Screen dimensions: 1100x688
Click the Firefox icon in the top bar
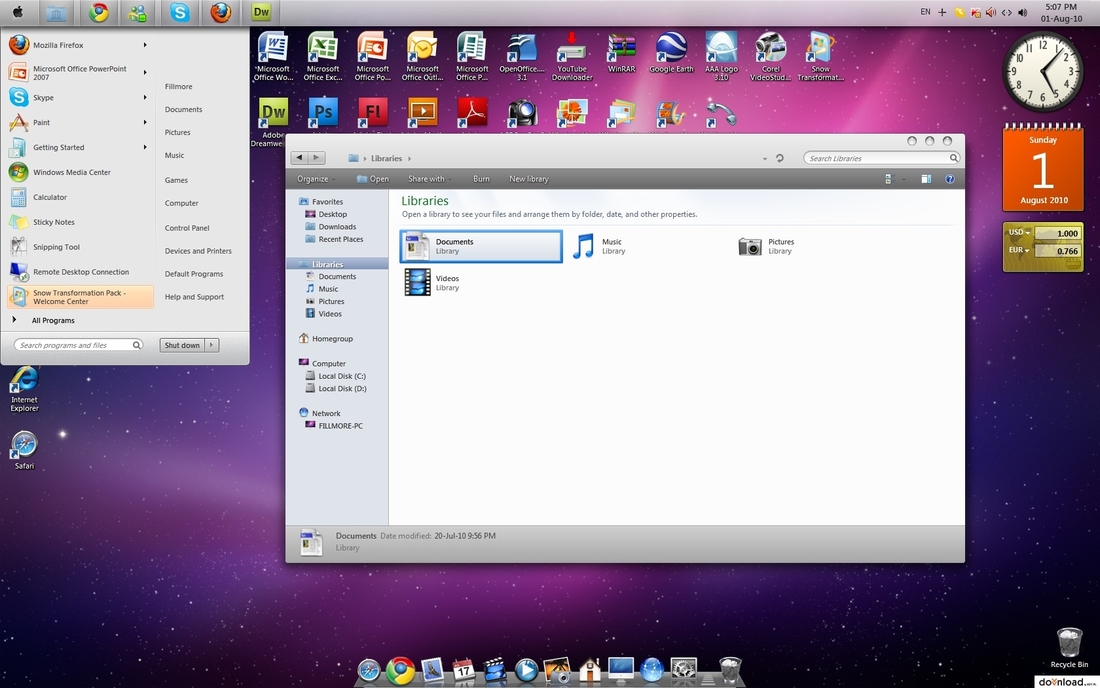point(221,13)
